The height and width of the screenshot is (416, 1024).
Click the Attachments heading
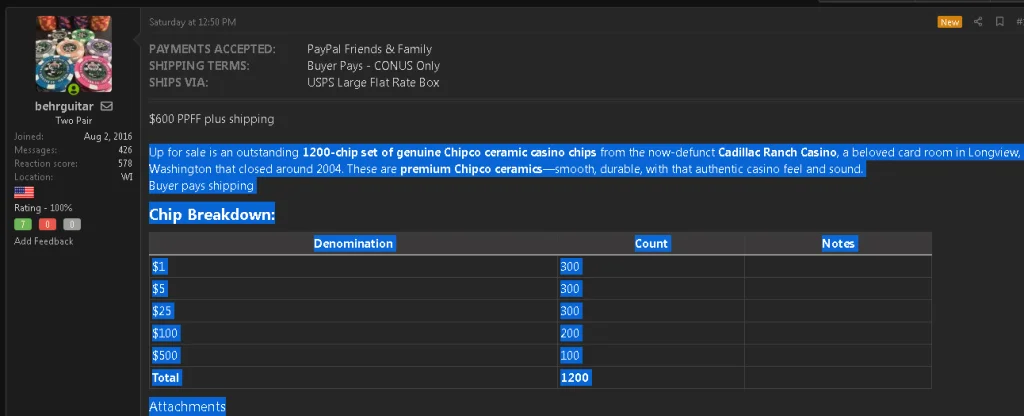point(187,407)
